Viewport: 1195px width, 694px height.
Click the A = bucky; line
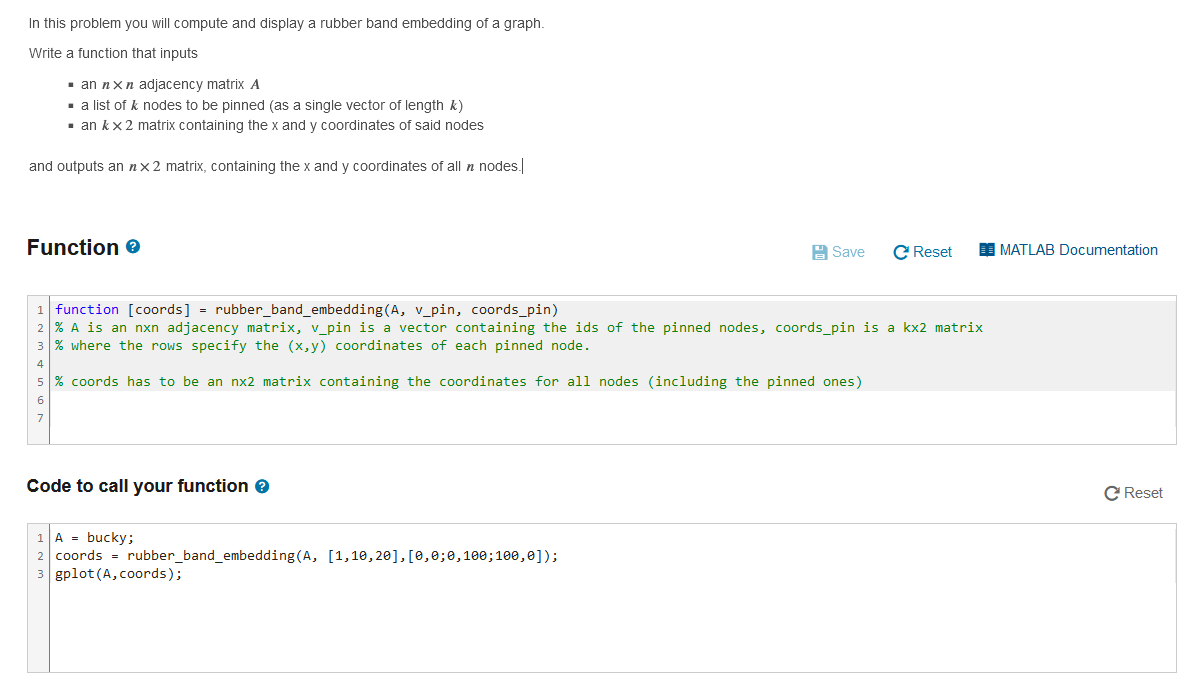pyautogui.click(x=84, y=537)
